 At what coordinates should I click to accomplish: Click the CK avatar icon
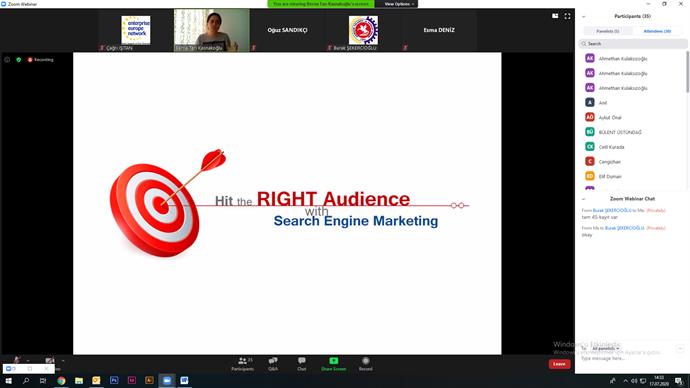click(590, 146)
